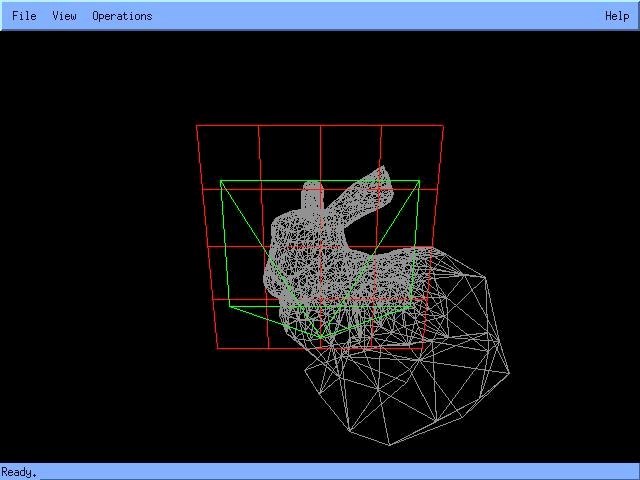Click the Ready. status bar text
The width and height of the screenshot is (640, 480).
19,472
